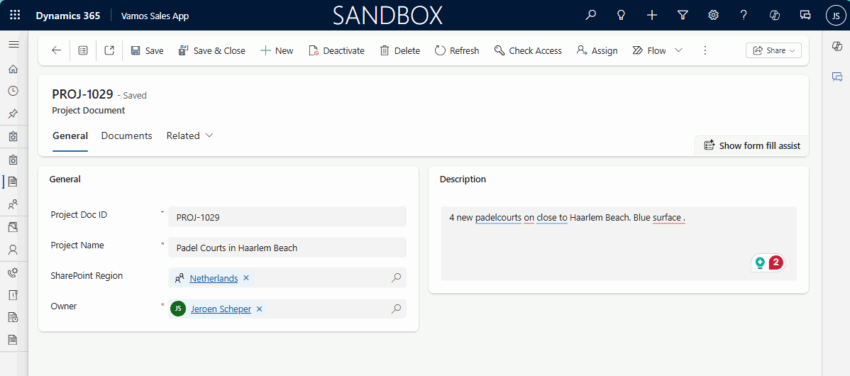Open the settings gear
This screenshot has height=376, width=850.
[x=713, y=15]
